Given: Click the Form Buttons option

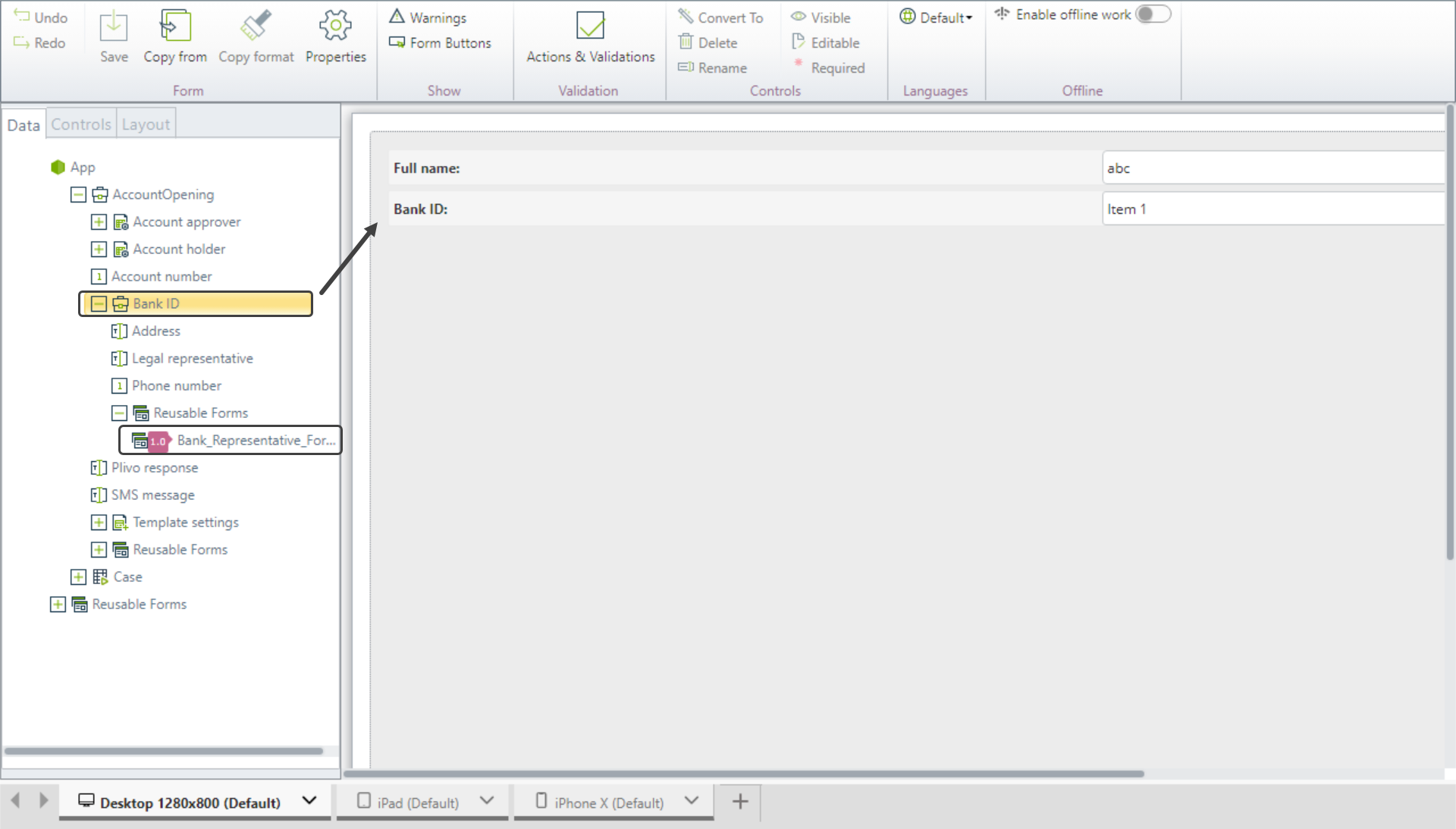Looking at the screenshot, I should 441,43.
